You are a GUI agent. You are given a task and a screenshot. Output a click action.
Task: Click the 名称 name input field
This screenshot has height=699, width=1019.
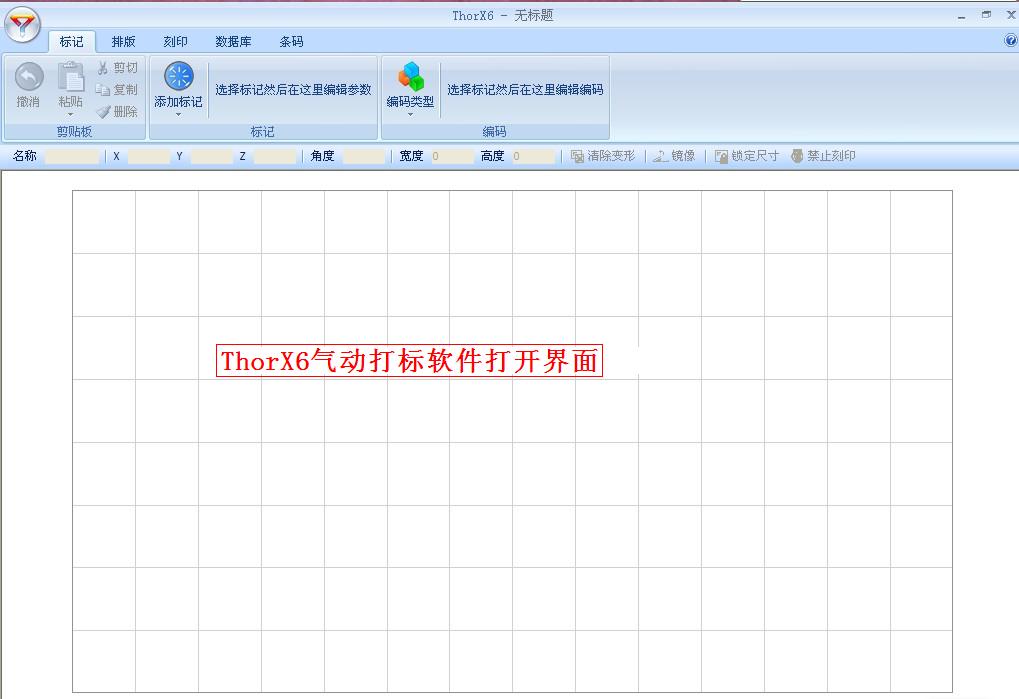pos(72,157)
